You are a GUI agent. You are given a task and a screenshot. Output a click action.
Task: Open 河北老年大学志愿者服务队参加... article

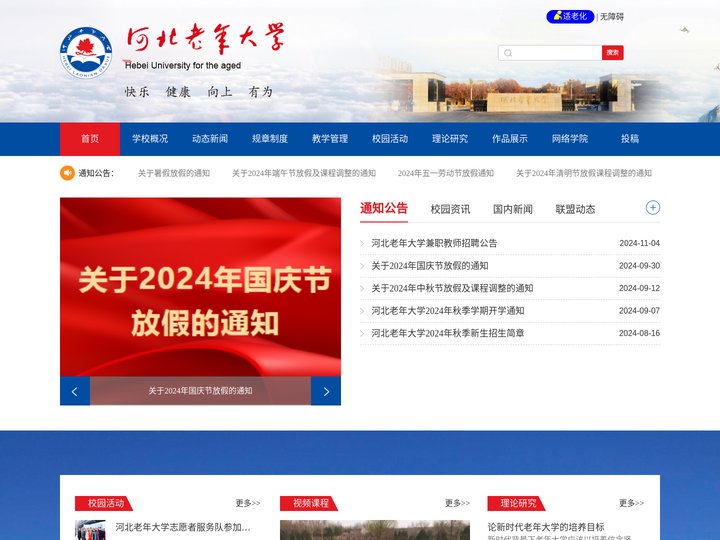(x=183, y=527)
